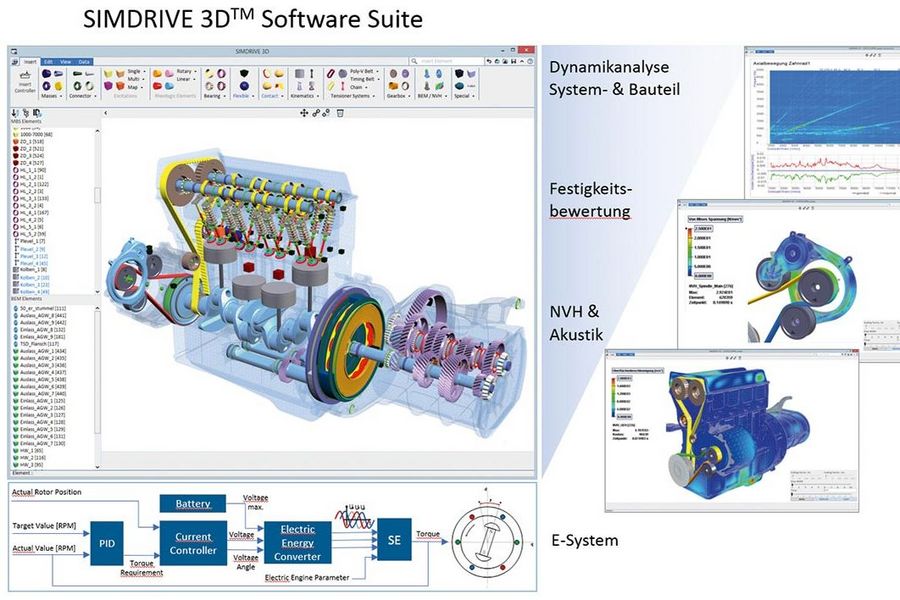Expand the Flexible group dropdown
Screen dimensions: 900x600
click(x=244, y=96)
